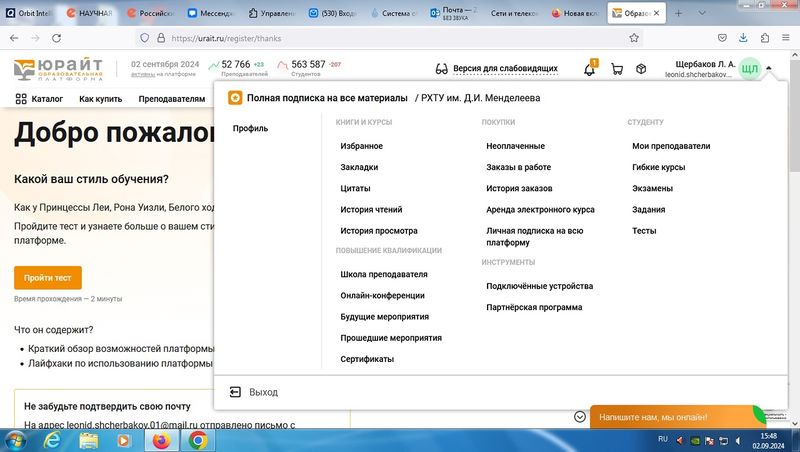Collapse the user menu arrow
This screenshot has width=800, height=452.
coord(768,68)
